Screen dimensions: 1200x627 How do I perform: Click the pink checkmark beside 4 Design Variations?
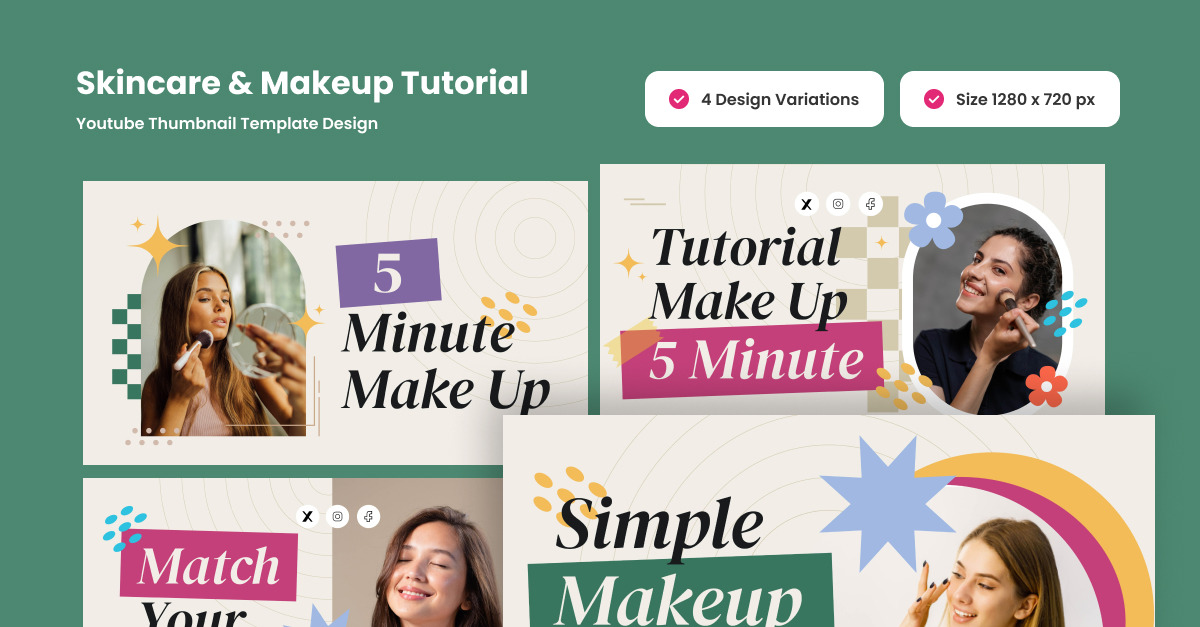(678, 99)
